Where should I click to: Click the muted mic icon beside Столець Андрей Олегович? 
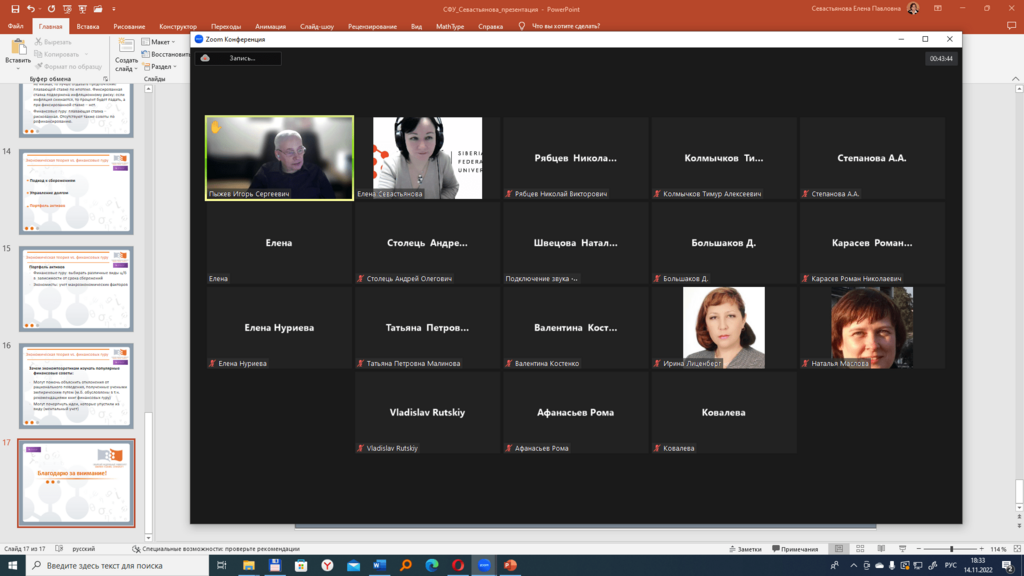point(360,279)
